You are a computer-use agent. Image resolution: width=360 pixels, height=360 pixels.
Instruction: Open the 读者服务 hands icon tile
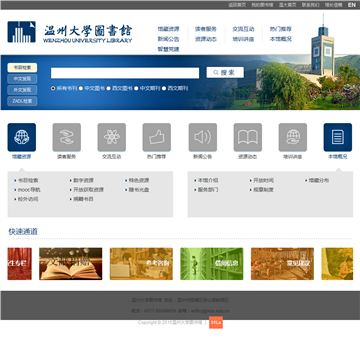(67, 137)
